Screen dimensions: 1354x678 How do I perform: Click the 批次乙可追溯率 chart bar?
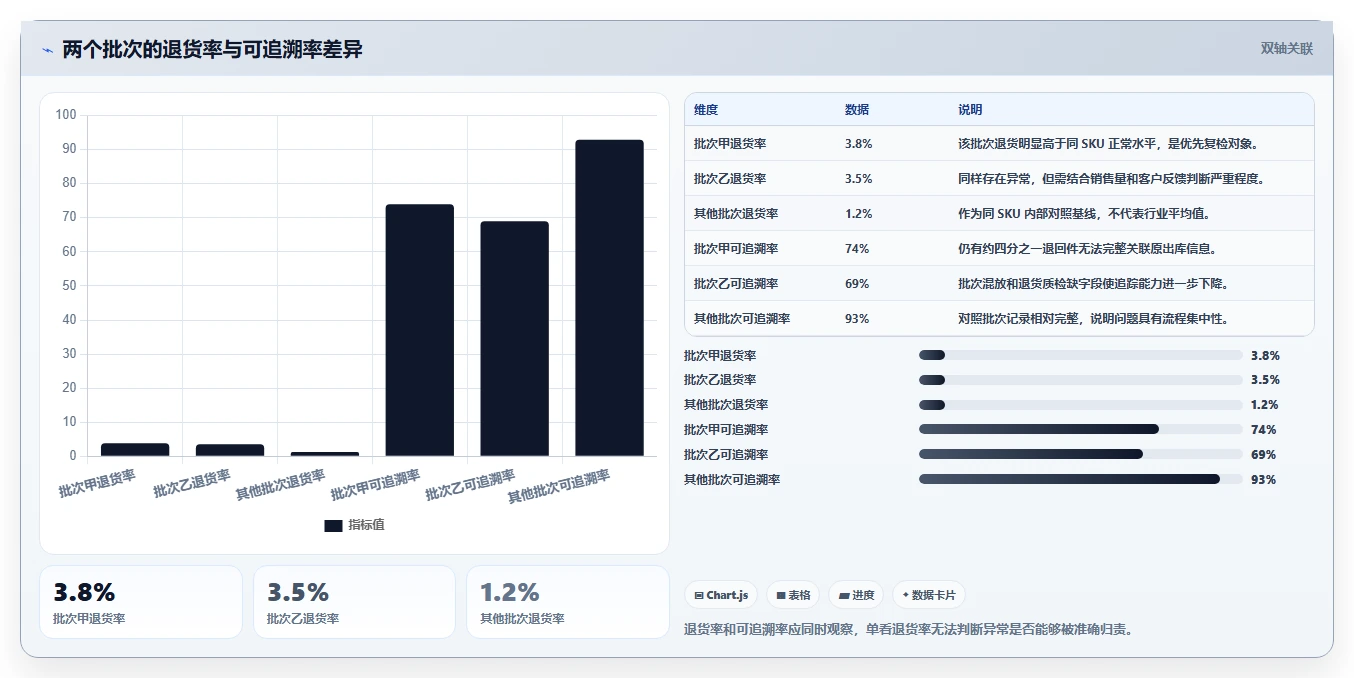point(514,339)
